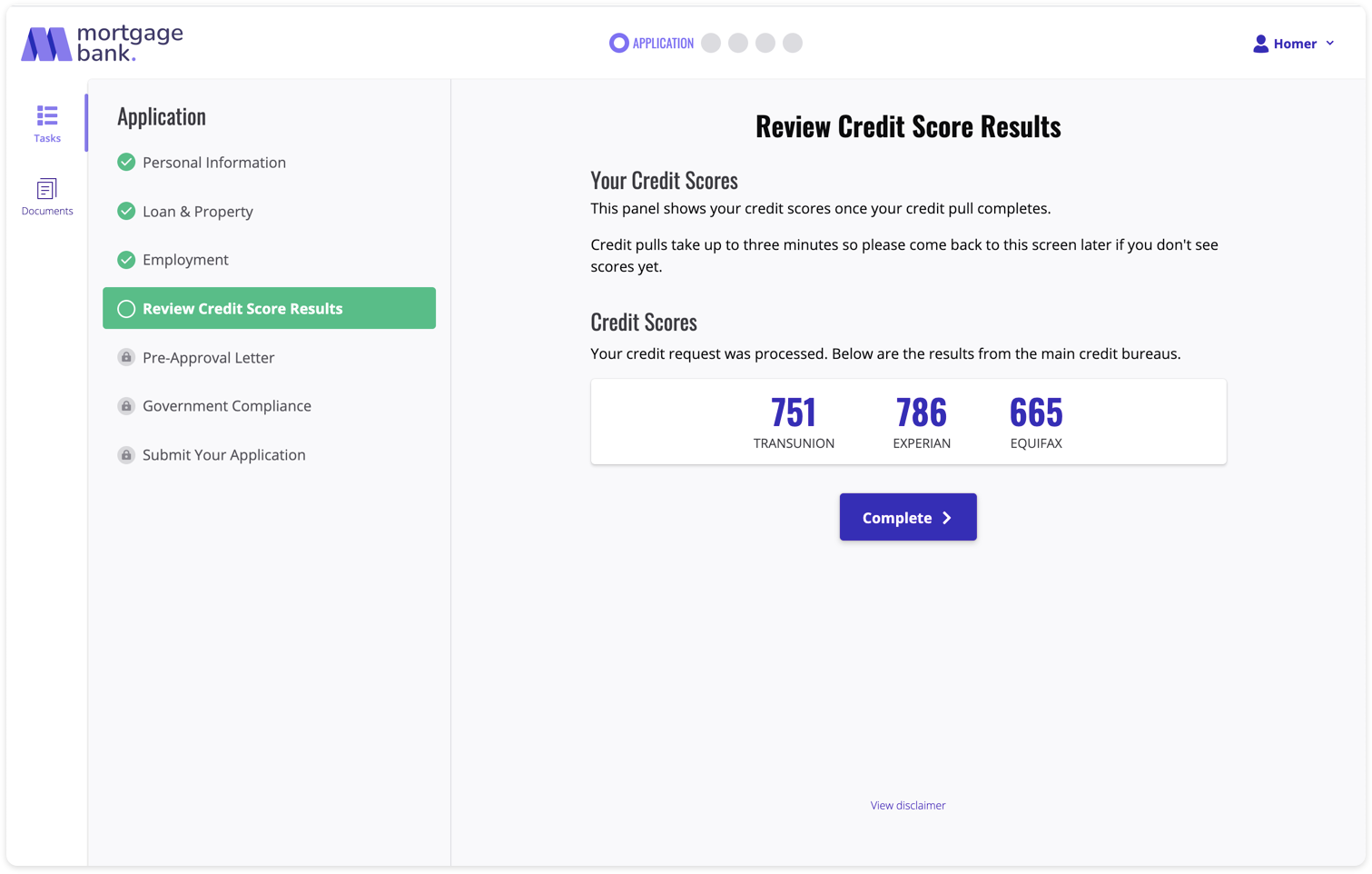Click the EXPERIAN bureau label
Image resolution: width=1372 pixels, height=874 pixels.
(x=922, y=443)
